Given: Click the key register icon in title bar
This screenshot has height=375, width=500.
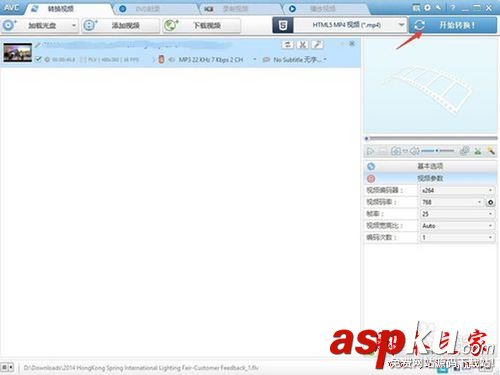Looking at the screenshot, I should 439,8.
